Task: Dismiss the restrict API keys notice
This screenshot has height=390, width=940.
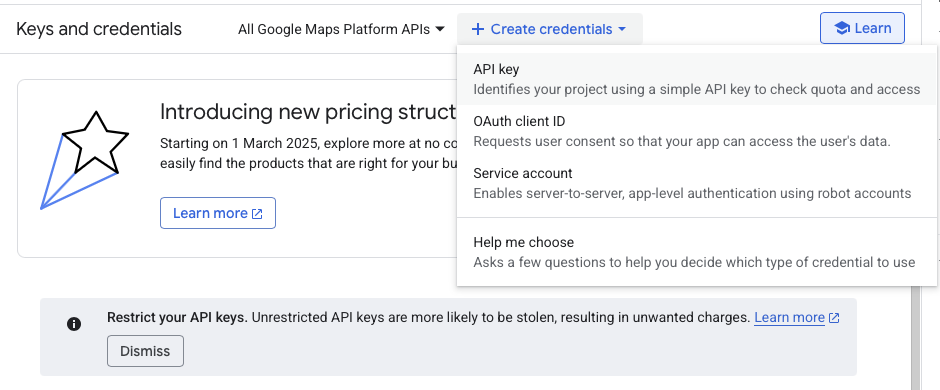Action: (x=145, y=351)
